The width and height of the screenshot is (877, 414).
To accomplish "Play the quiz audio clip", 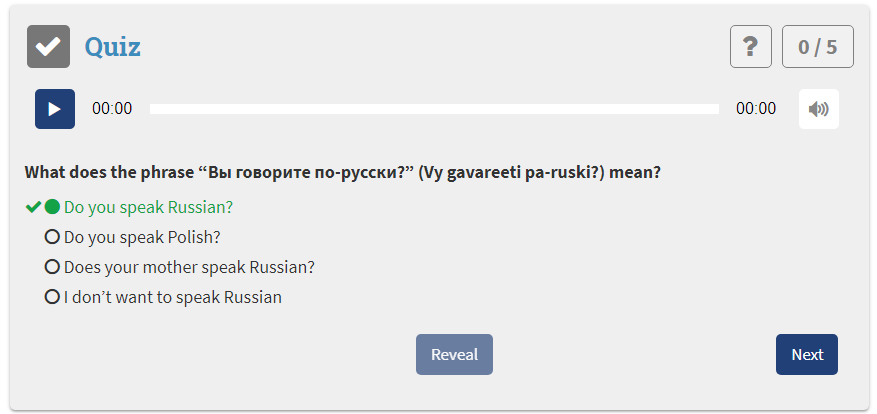I will [55, 109].
